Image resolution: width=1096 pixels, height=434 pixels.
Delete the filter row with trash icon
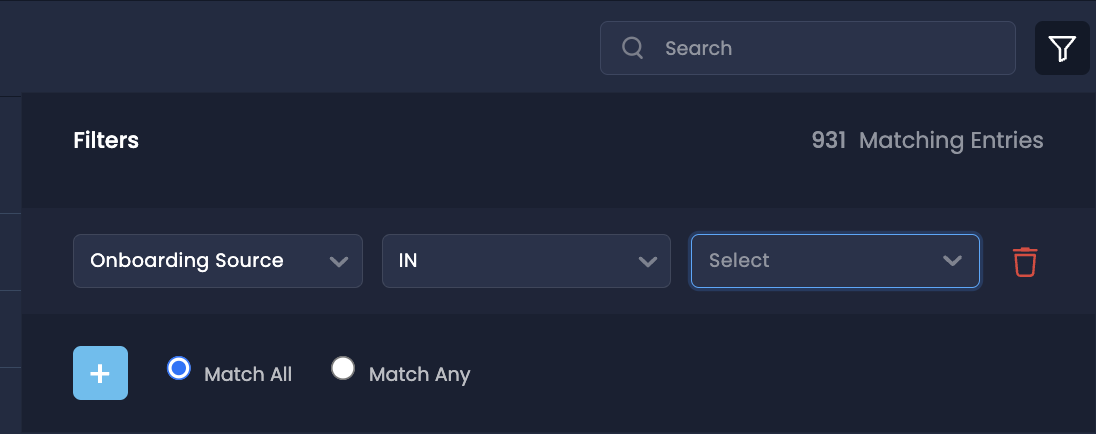click(1025, 261)
